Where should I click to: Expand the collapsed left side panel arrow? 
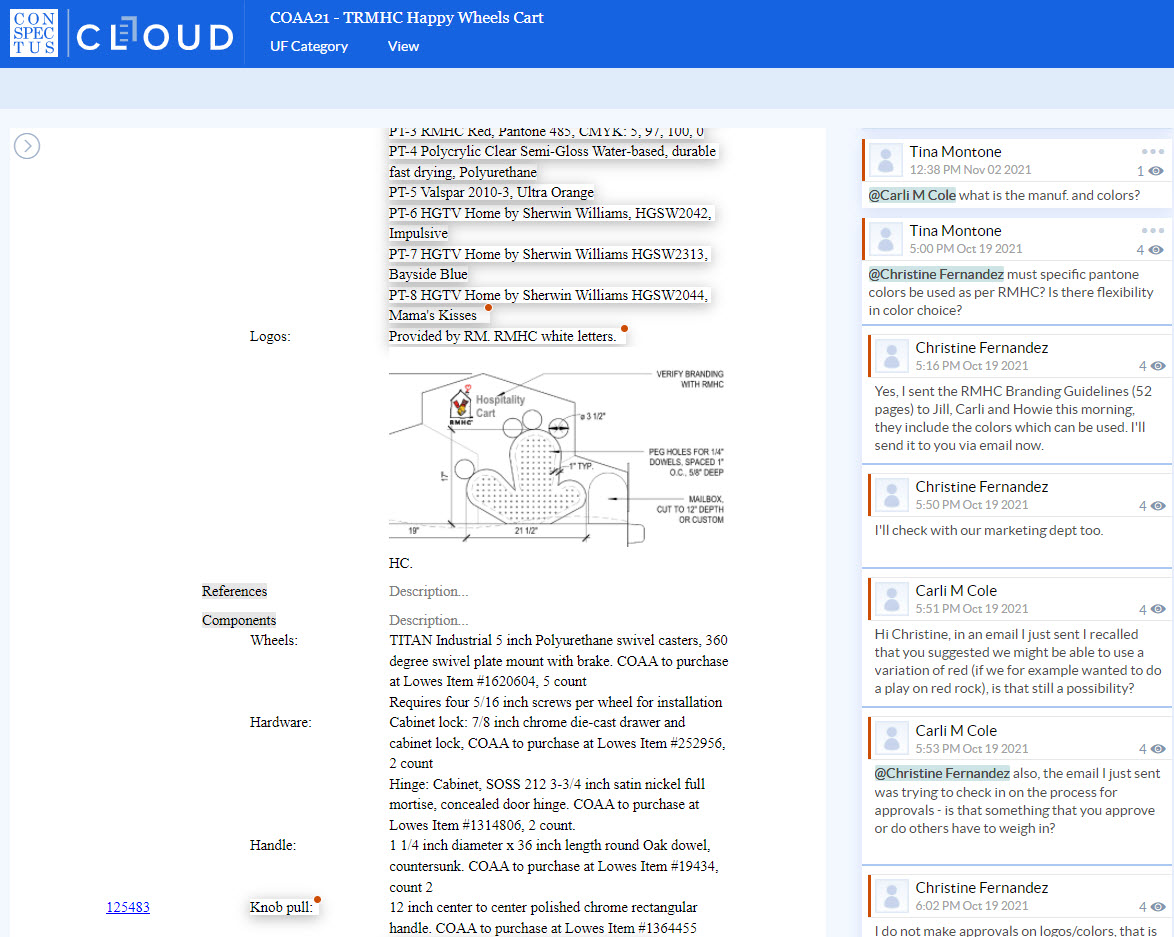(x=27, y=146)
